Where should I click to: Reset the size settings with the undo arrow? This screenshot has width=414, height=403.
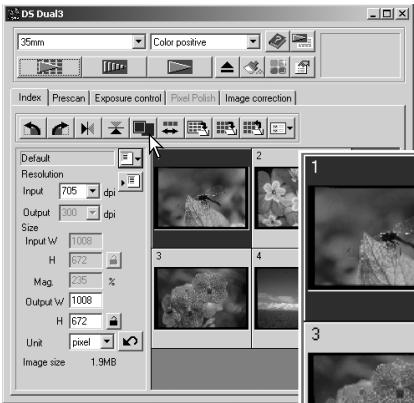[130, 341]
